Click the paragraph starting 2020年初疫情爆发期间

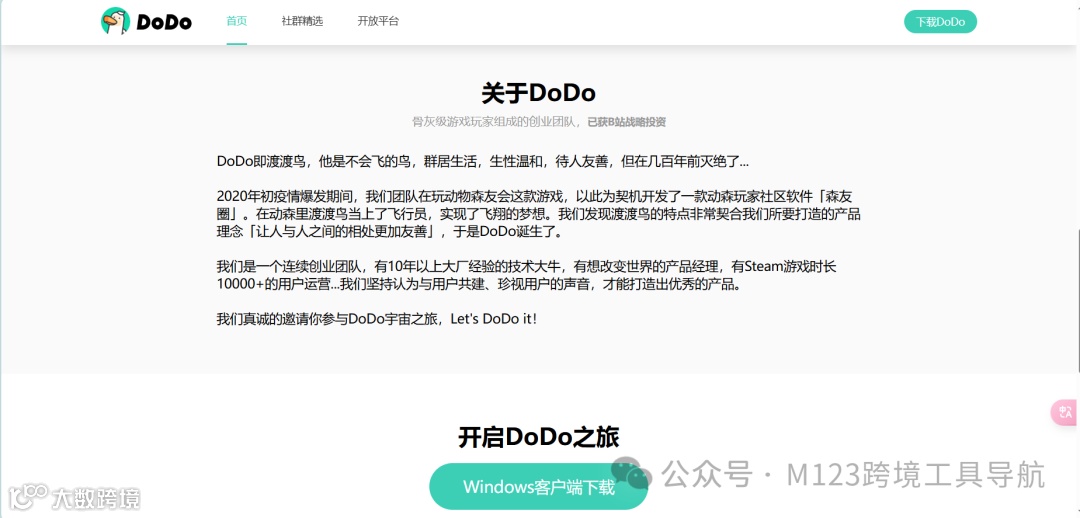[x=539, y=214]
